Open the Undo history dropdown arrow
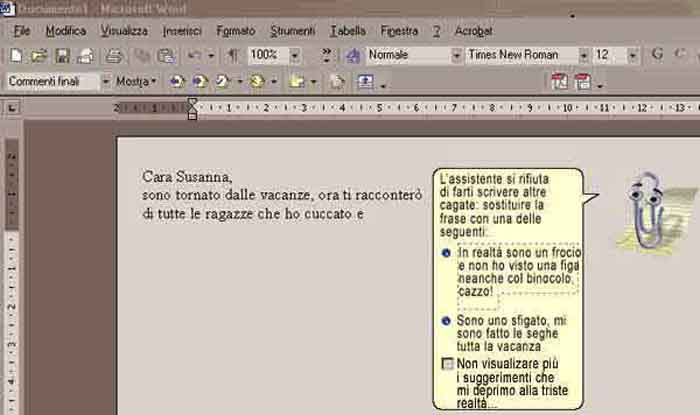 211,56
